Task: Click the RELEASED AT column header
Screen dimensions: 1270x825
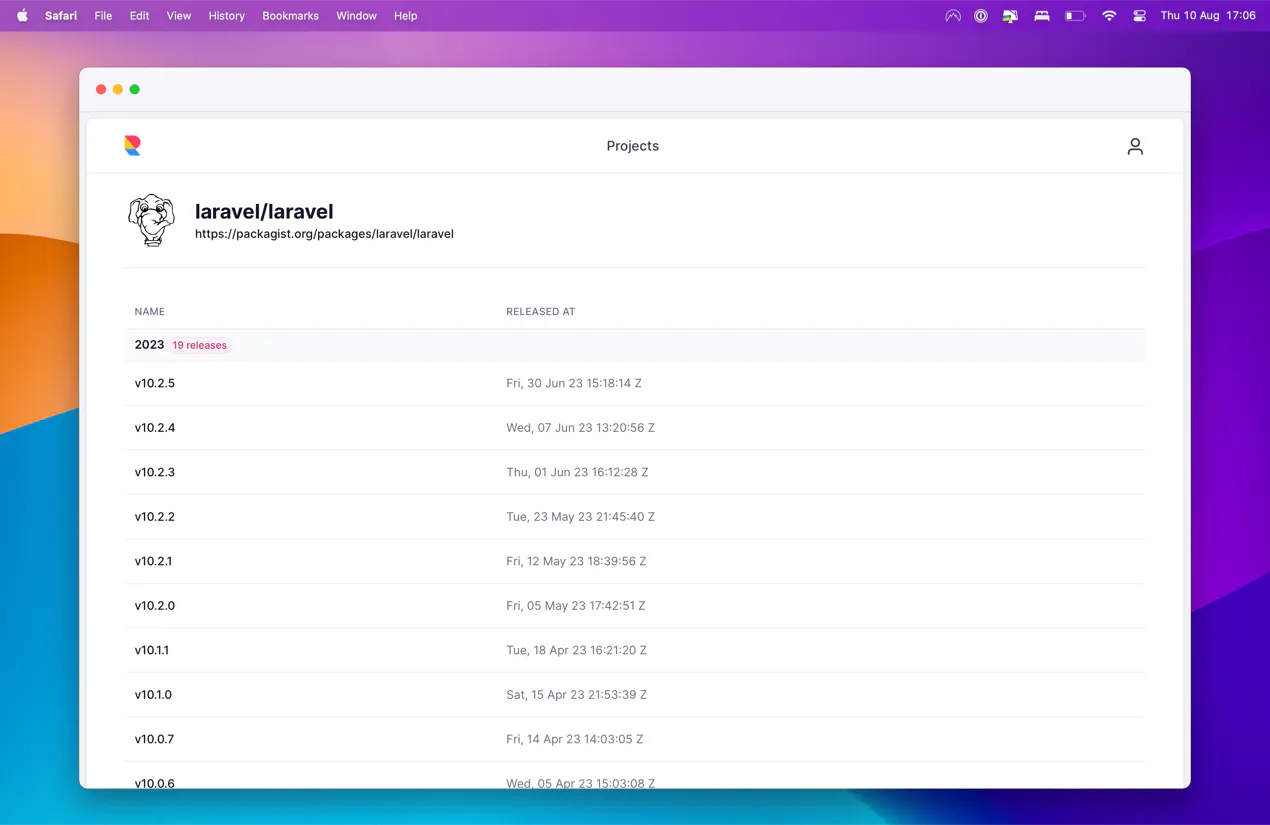Action: 540,312
